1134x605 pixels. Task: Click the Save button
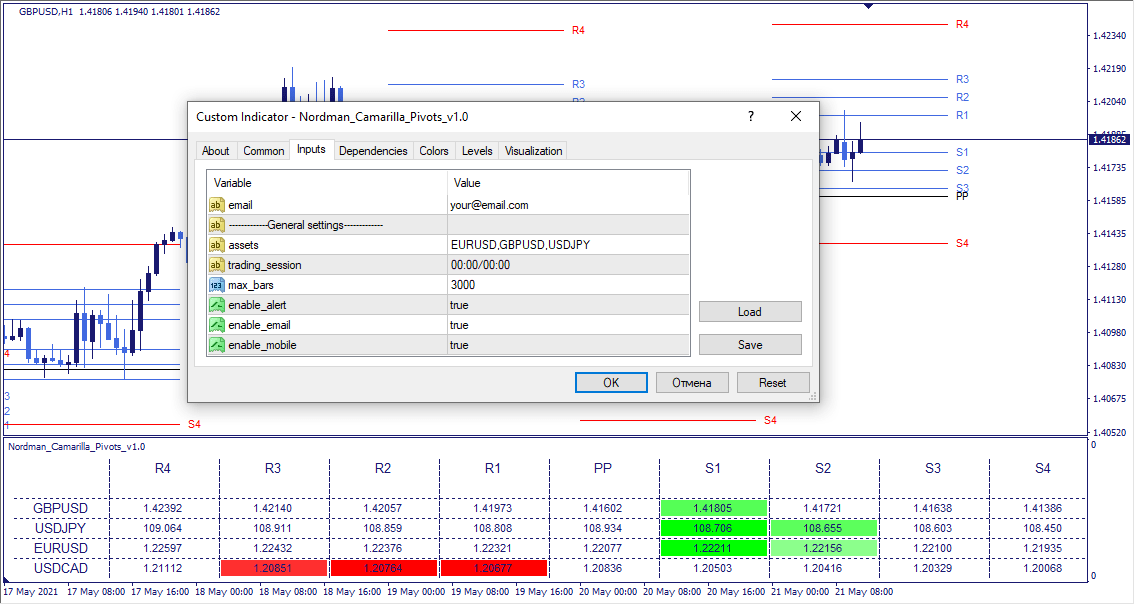(x=749, y=344)
